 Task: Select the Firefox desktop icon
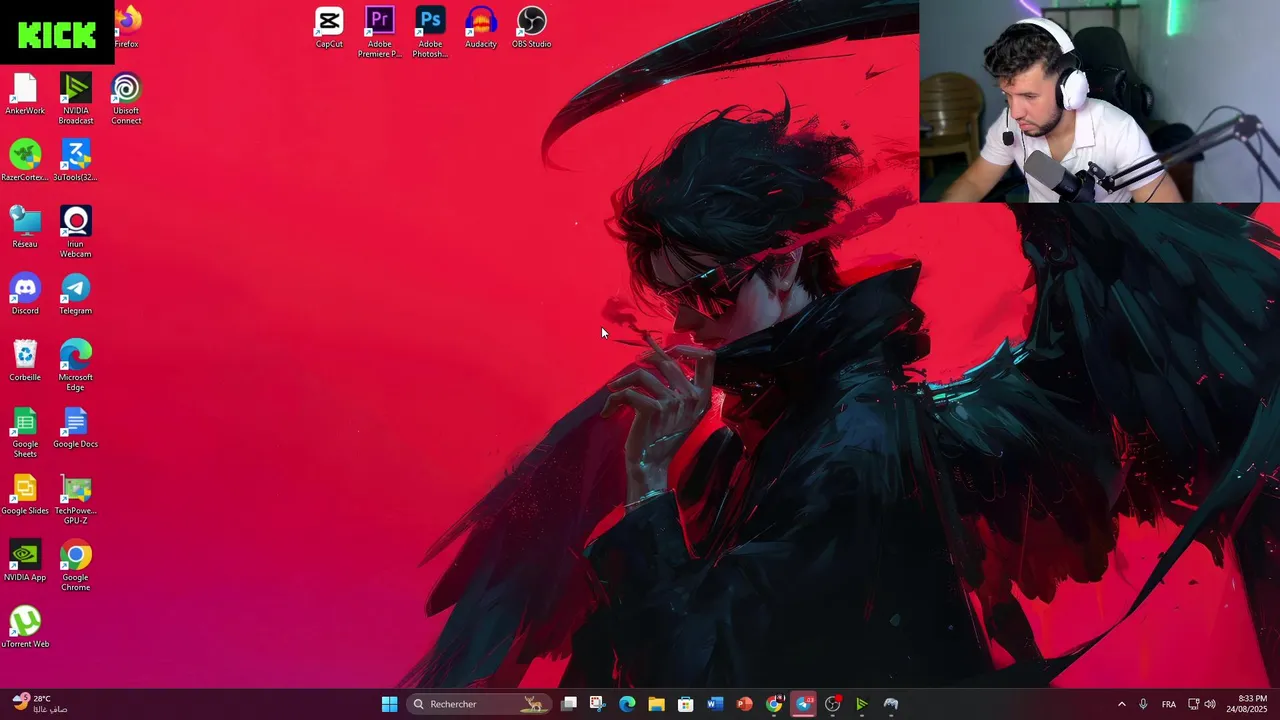[127, 27]
